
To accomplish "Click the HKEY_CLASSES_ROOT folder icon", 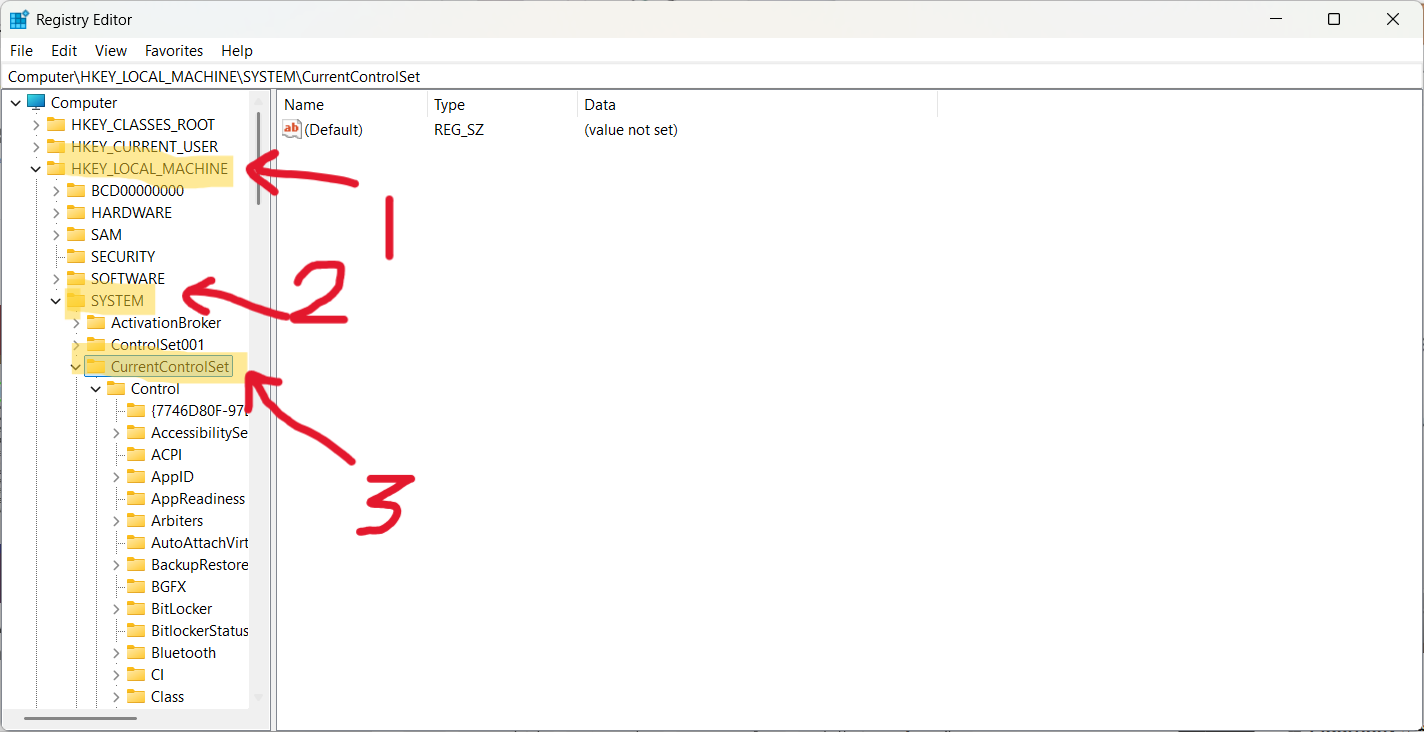I will click(x=56, y=124).
